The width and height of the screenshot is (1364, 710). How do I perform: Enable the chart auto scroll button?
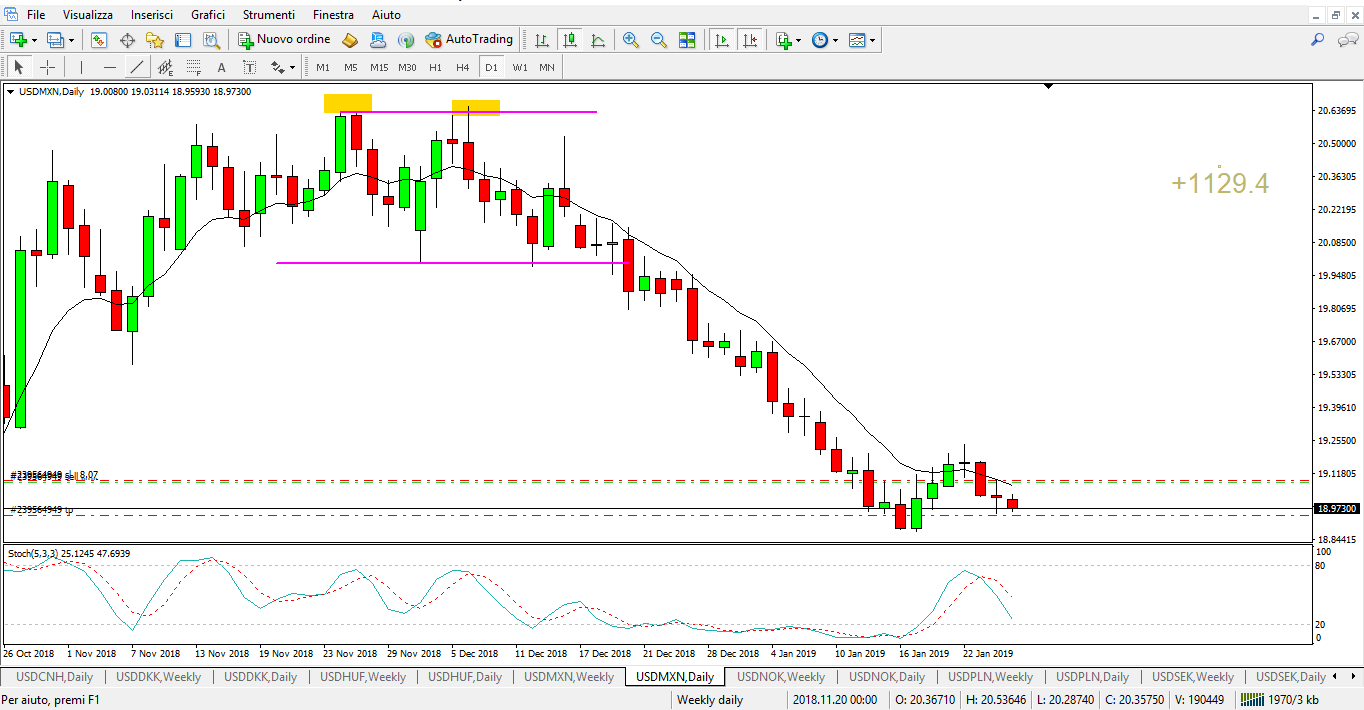[722, 40]
